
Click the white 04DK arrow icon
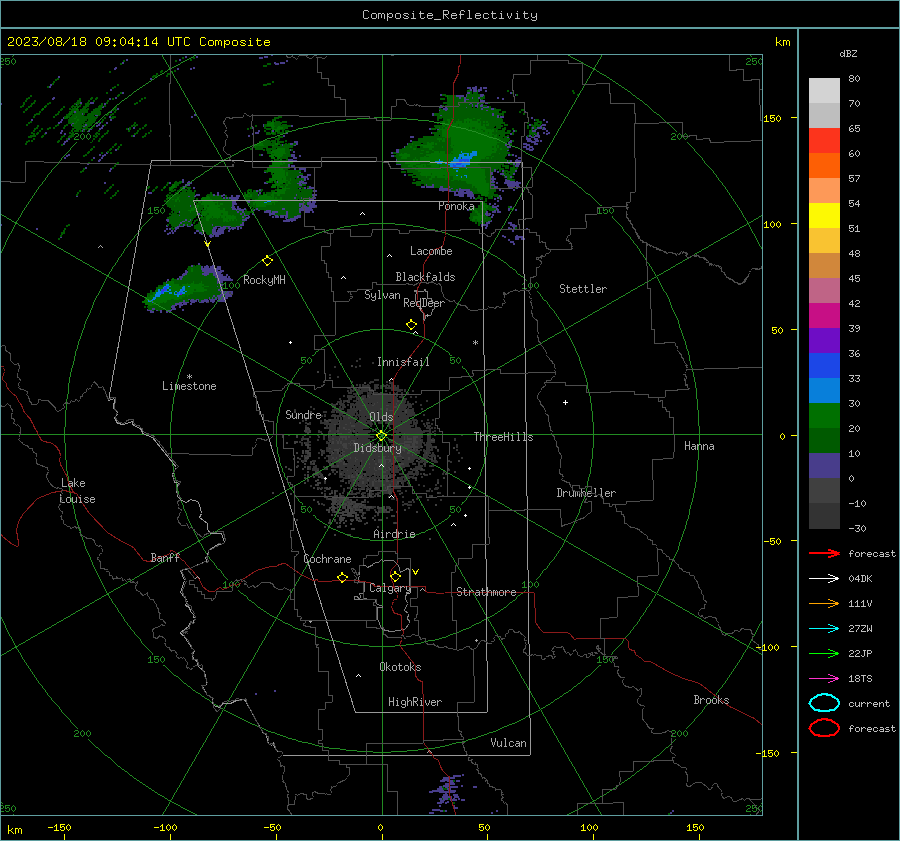[x=824, y=578]
